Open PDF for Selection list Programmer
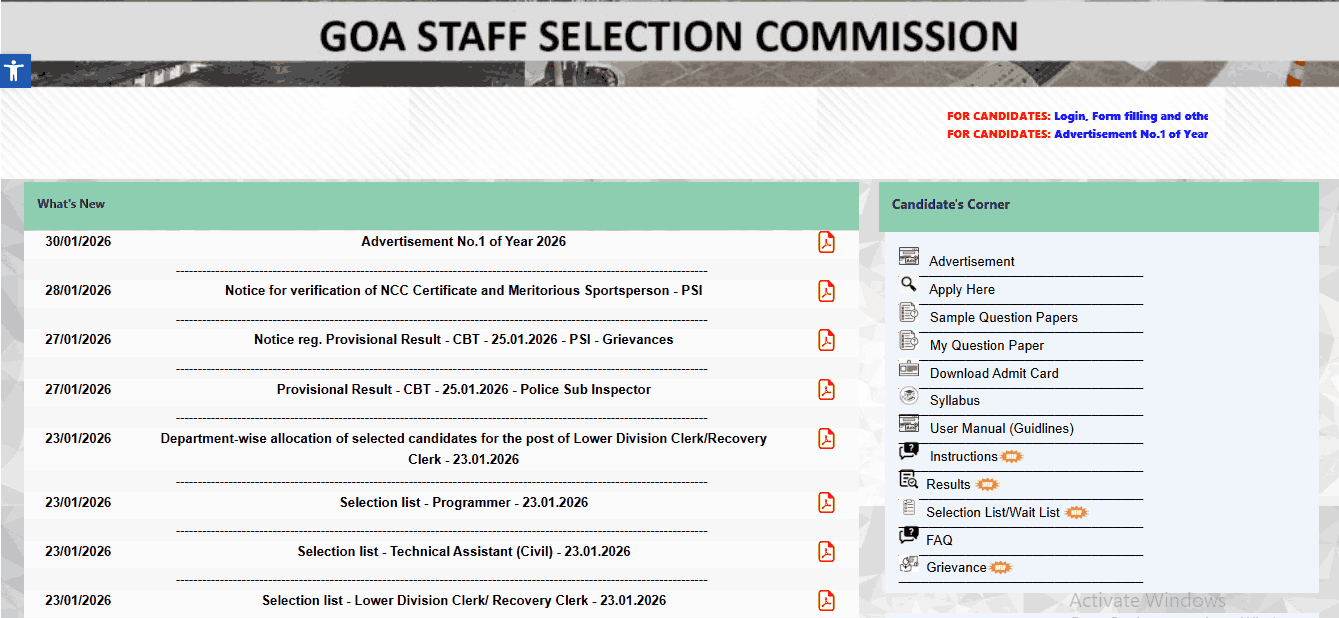The height and width of the screenshot is (618, 1339). [826, 502]
